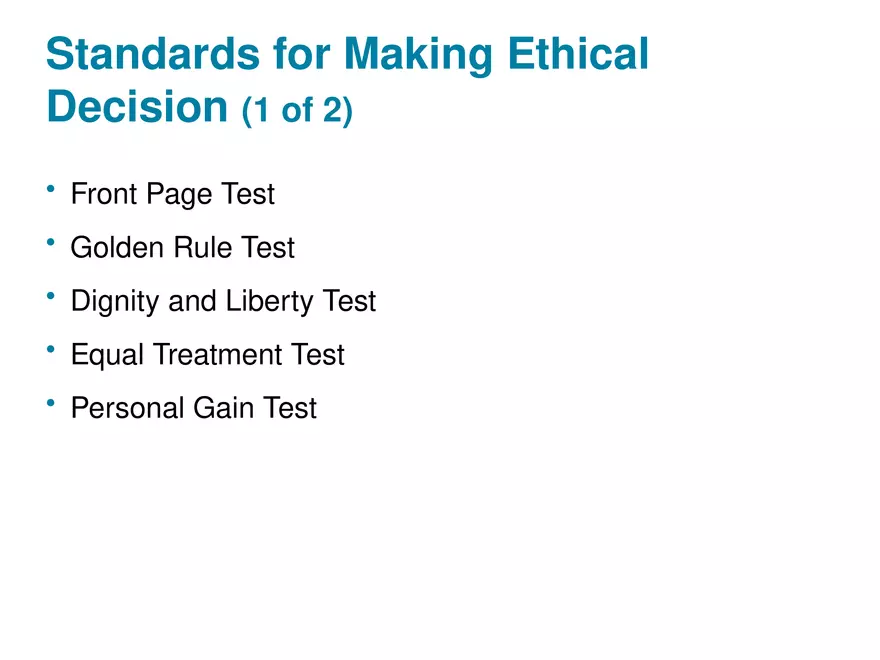Click the bullet dot before Dignity and Liberty Test
The width and height of the screenshot is (880, 660).
pyautogui.click(x=50, y=296)
